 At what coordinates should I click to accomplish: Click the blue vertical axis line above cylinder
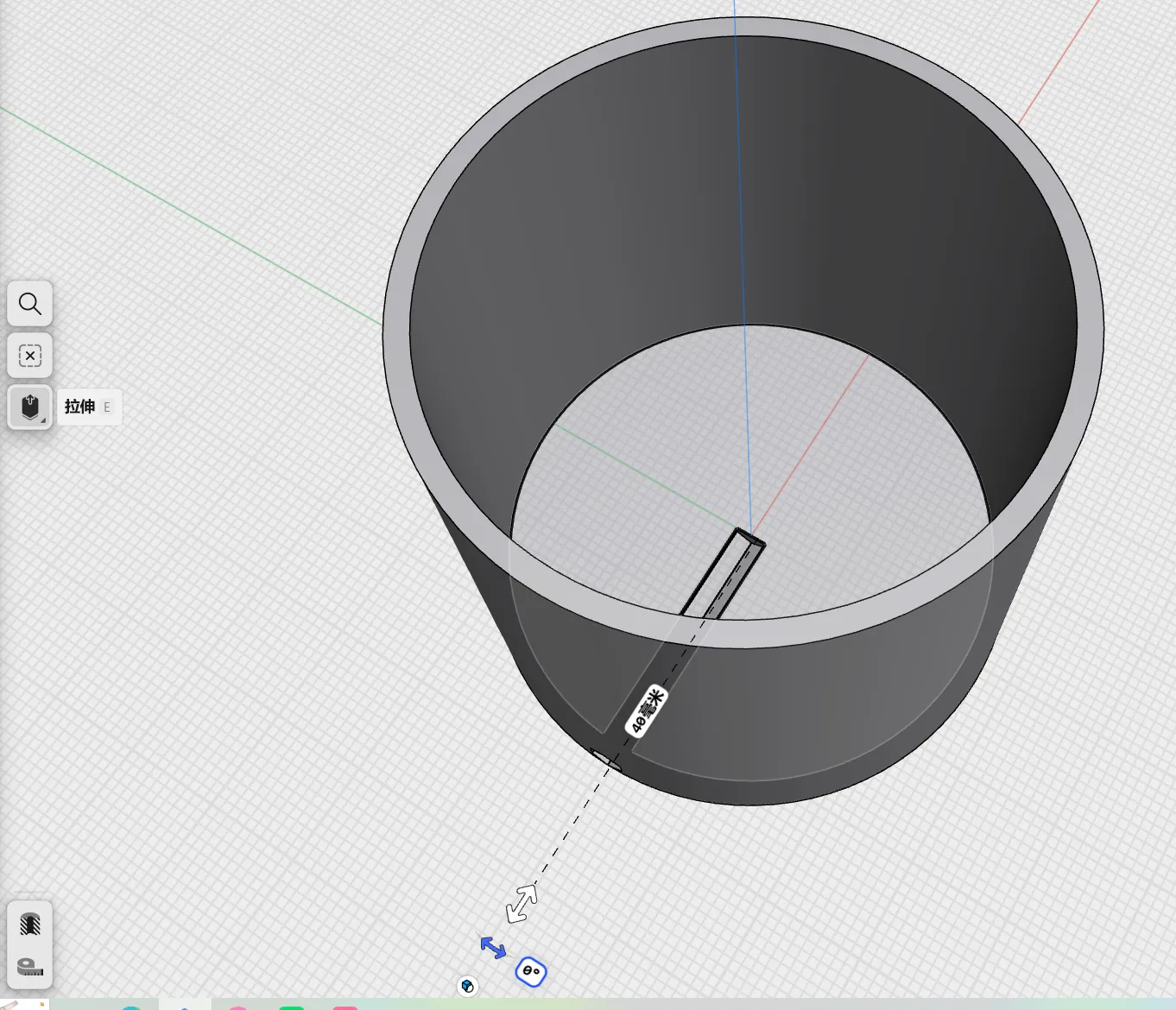(735, 9)
